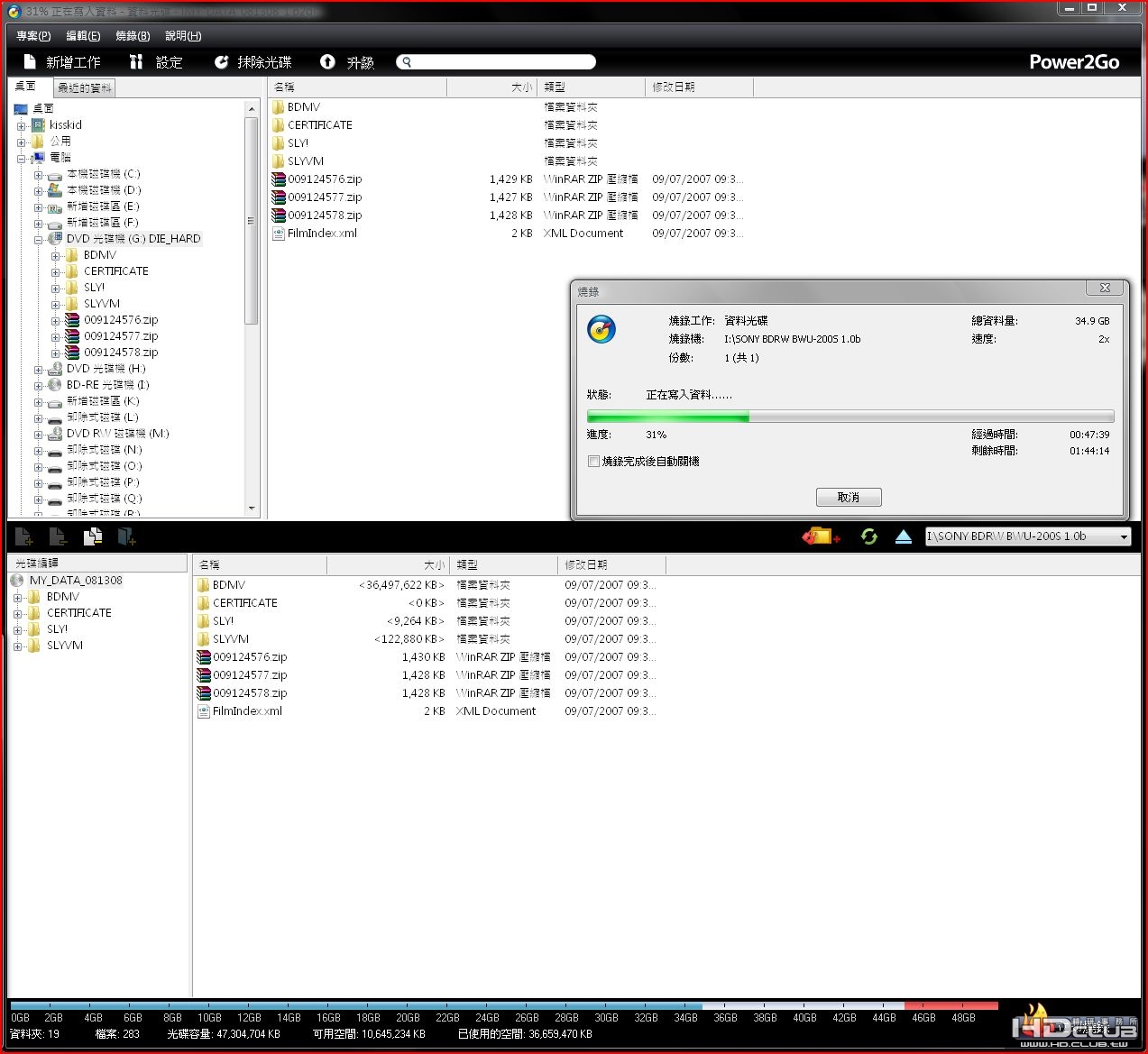Collapse the 電腦 (Computer) tree node

click(21, 158)
